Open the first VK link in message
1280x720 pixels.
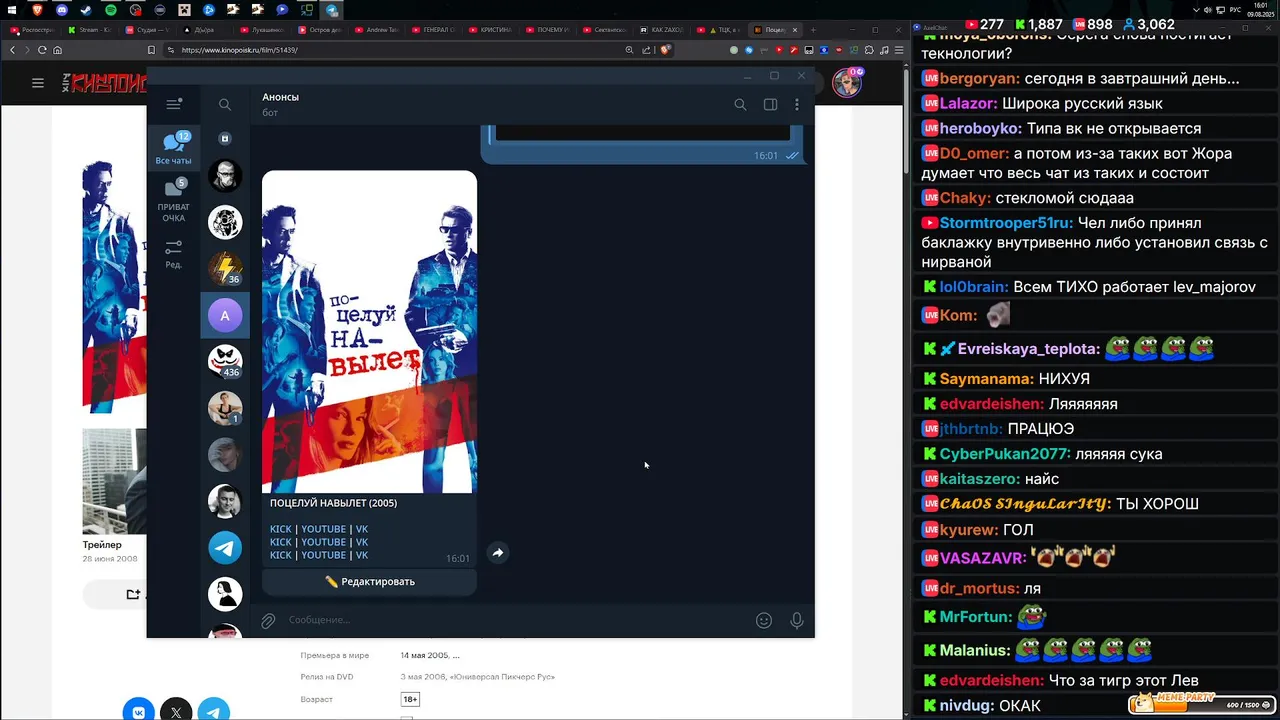click(x=362, y=529)
